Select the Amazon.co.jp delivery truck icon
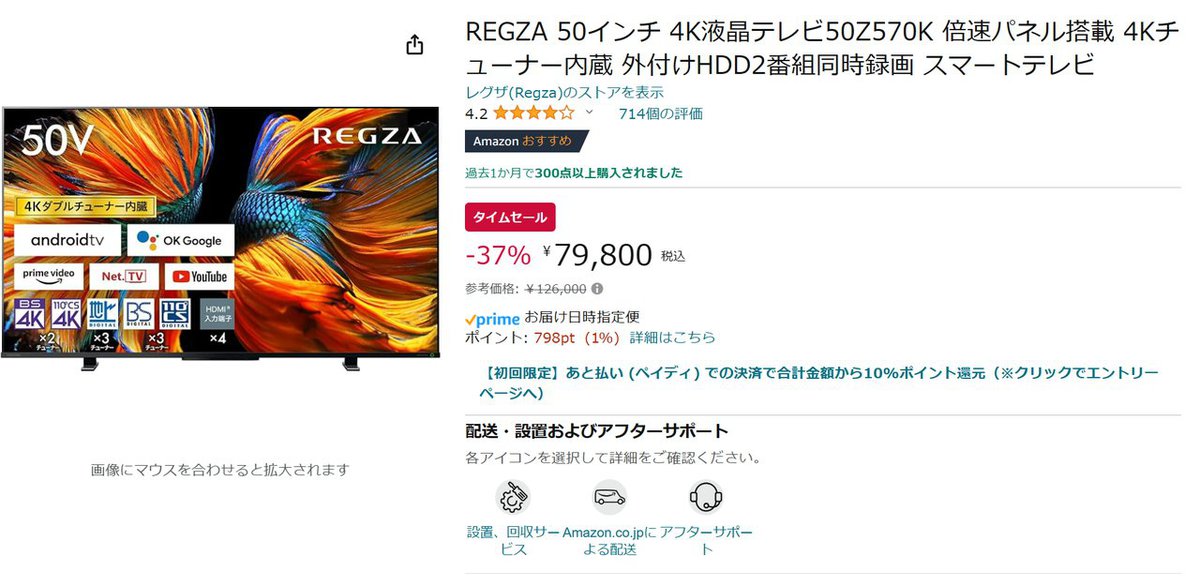The image size is (1200, 586). [609, 497]
